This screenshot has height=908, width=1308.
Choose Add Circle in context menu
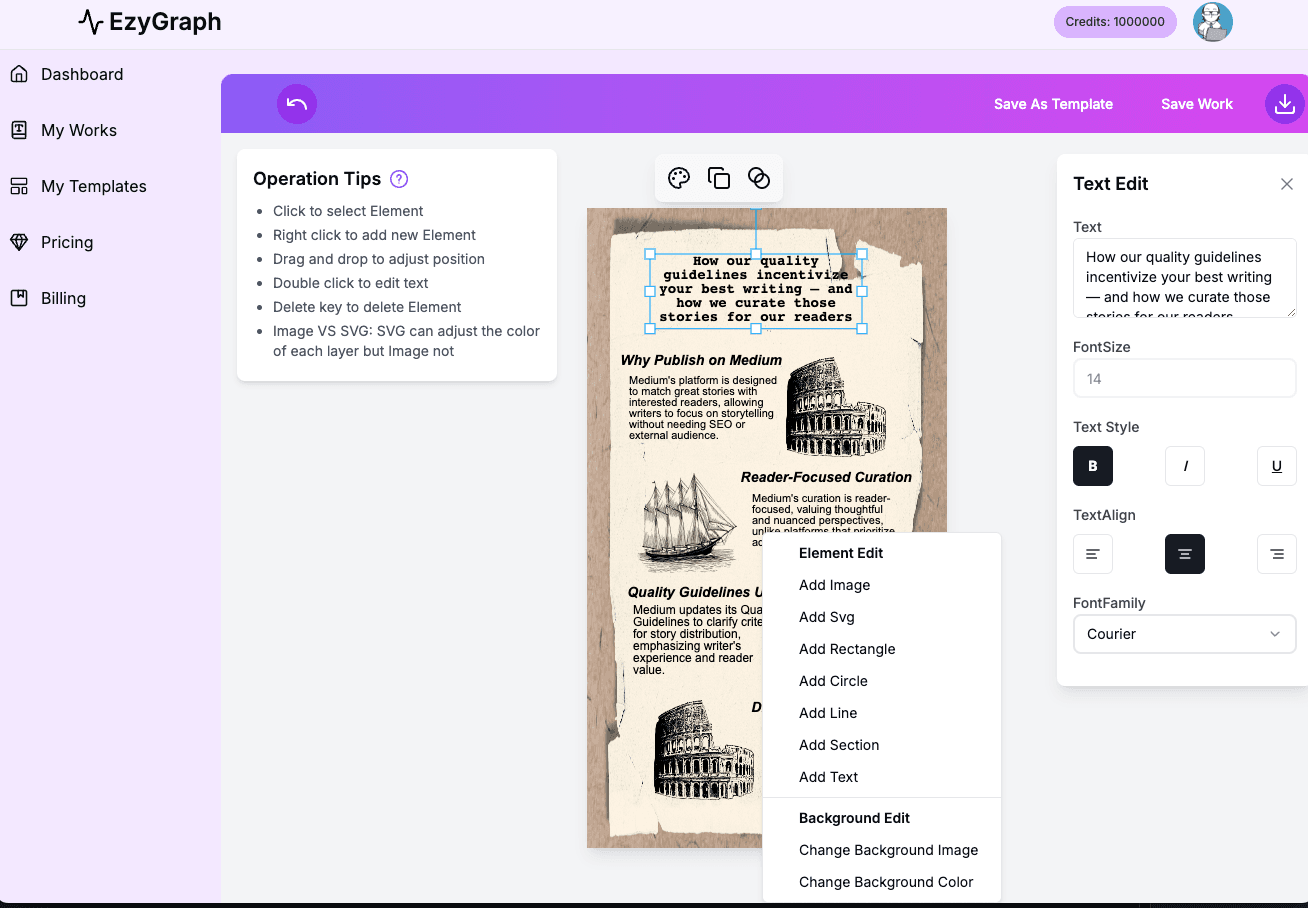tap(833, 681)
